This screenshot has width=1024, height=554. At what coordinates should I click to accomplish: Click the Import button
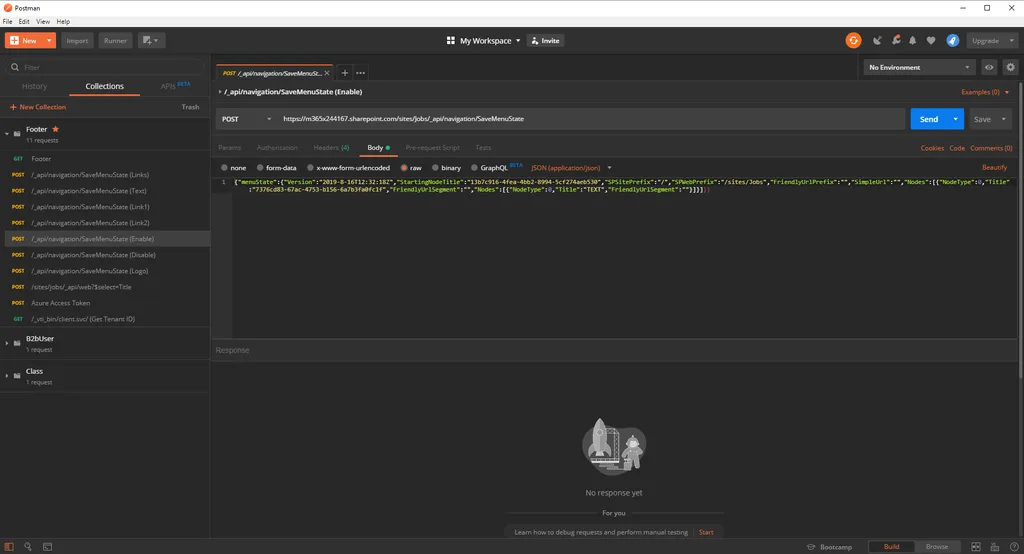pos(77,41)
